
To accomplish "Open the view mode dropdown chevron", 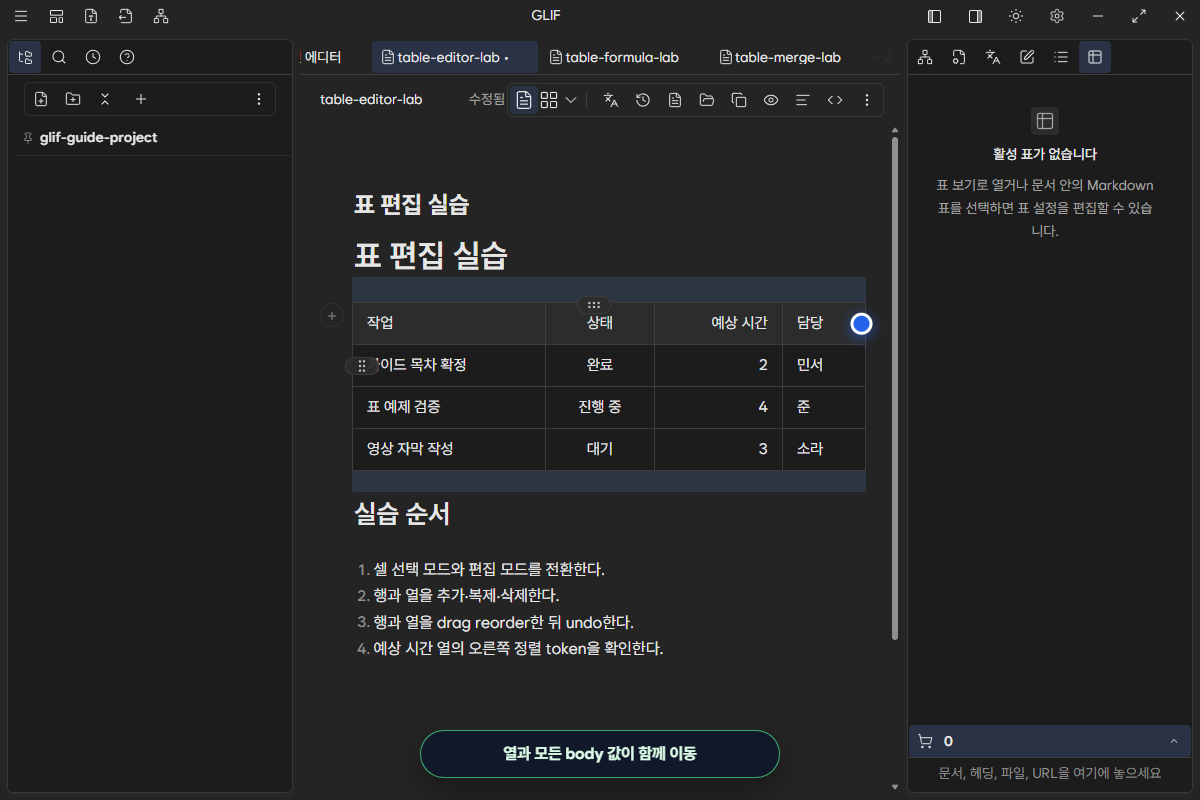I will tap(571, 100).
